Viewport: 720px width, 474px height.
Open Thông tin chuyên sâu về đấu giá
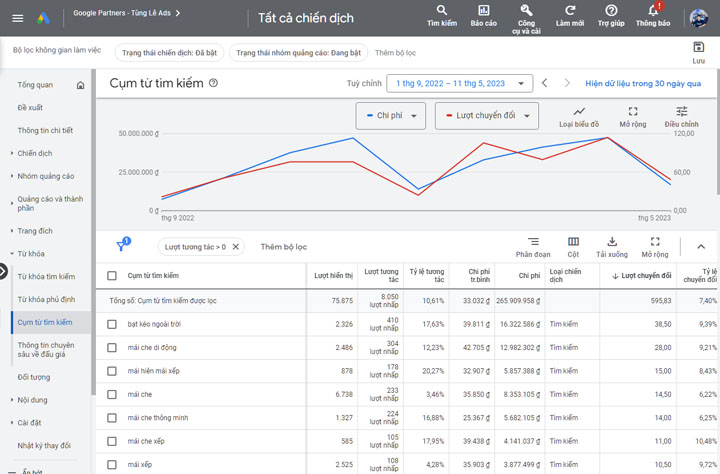[x=45, y=350]
